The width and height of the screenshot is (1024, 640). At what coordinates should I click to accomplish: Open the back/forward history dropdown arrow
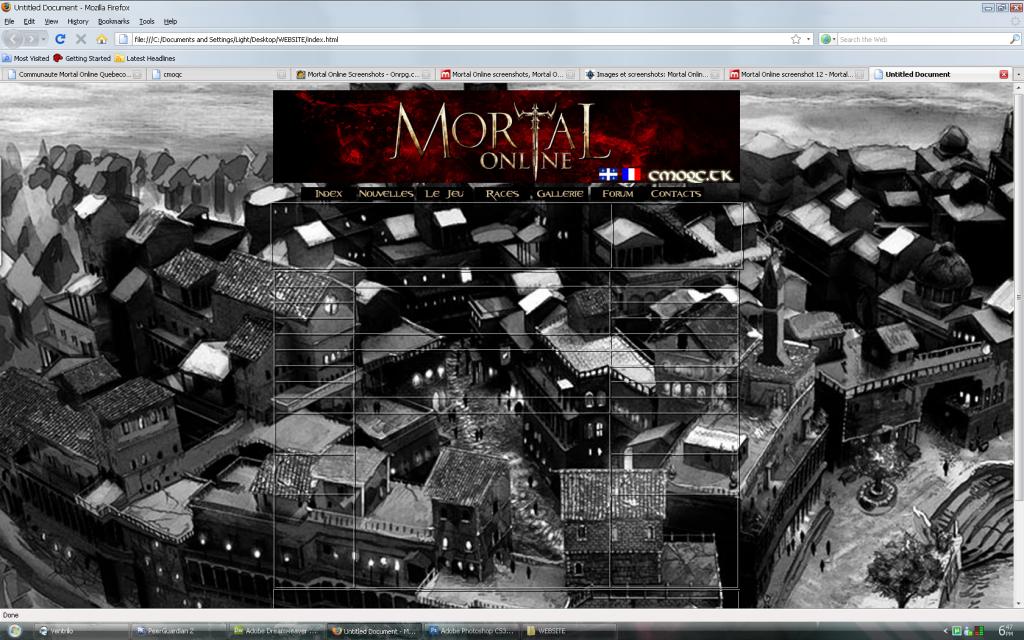(x=44, y=39)
